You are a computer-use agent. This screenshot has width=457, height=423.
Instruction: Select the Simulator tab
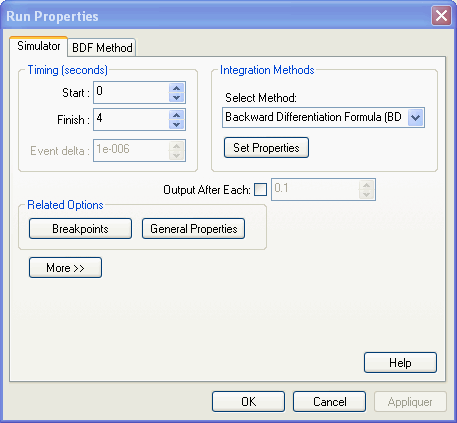[39, 46]
